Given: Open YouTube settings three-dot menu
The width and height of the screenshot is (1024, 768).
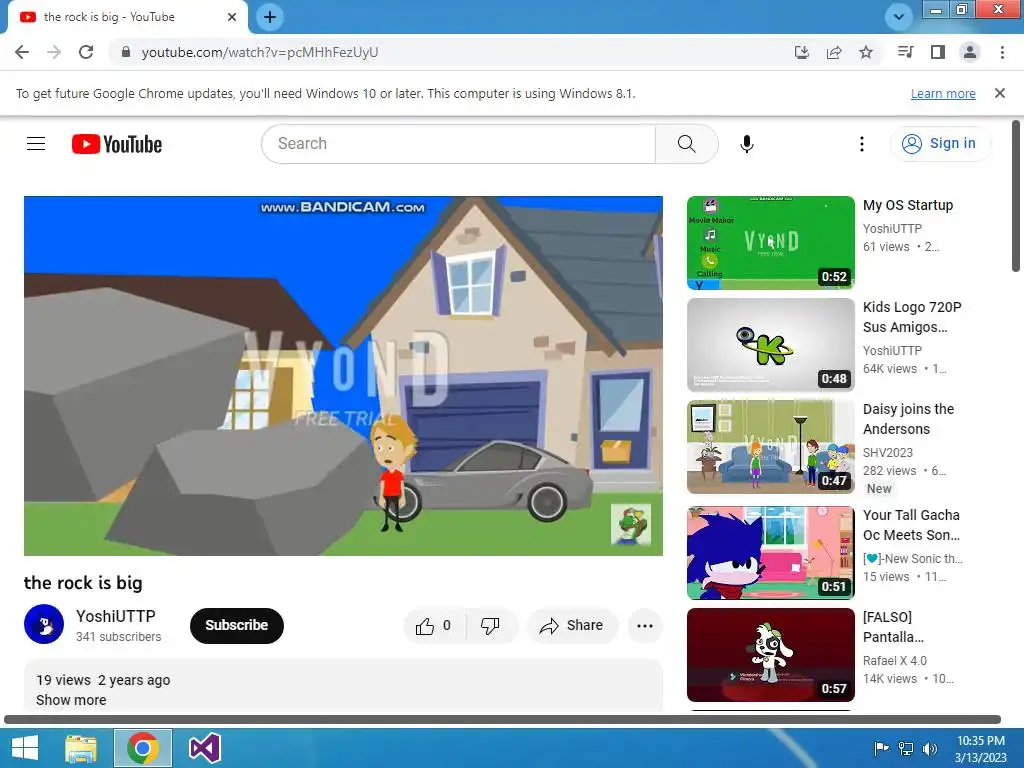Looking at the screenshot, I should pyautogui.click(x=862, y=144).
